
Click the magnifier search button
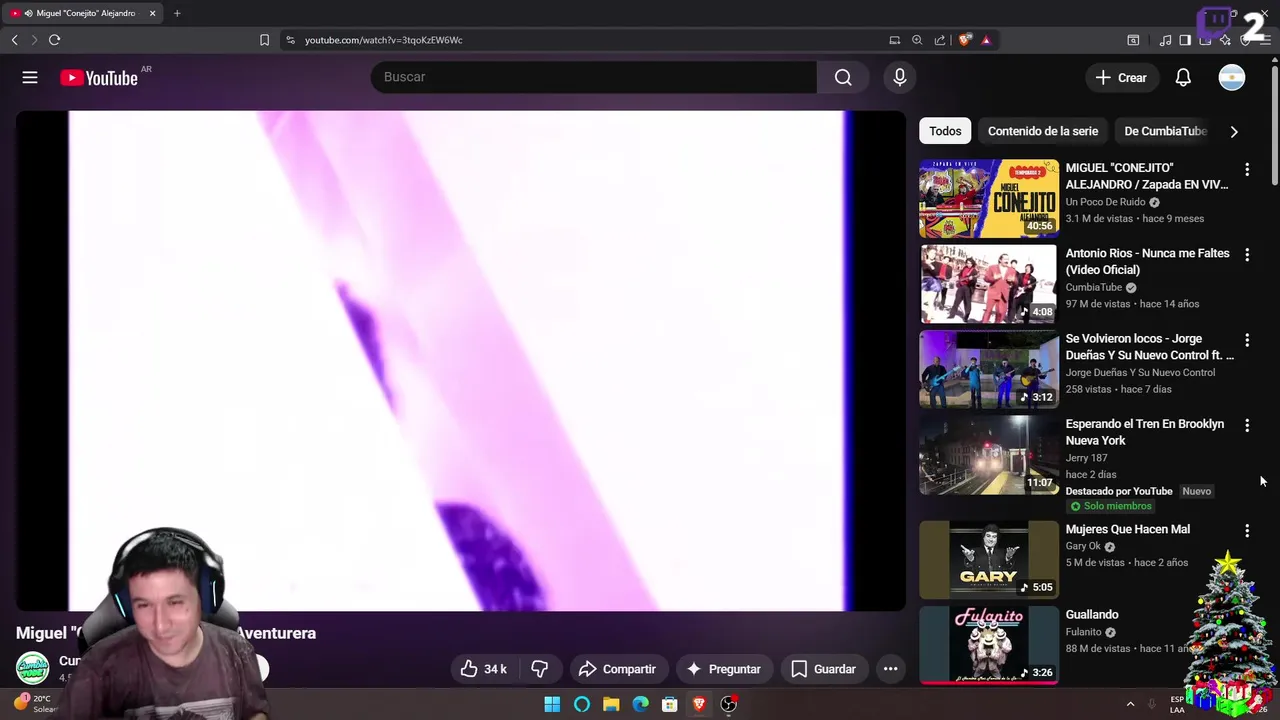[x=843, y=77]
